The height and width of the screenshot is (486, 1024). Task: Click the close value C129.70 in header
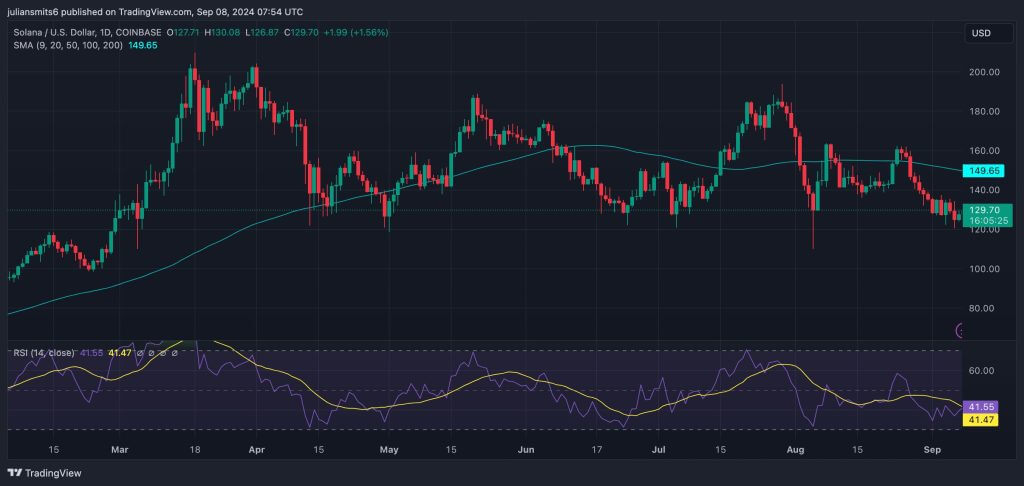301,32
